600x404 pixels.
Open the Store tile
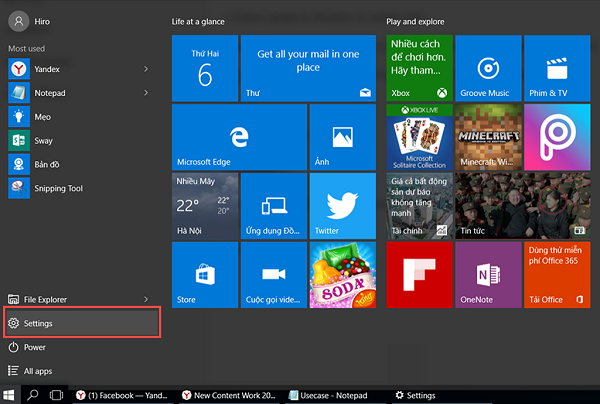[x=205, y=274]
